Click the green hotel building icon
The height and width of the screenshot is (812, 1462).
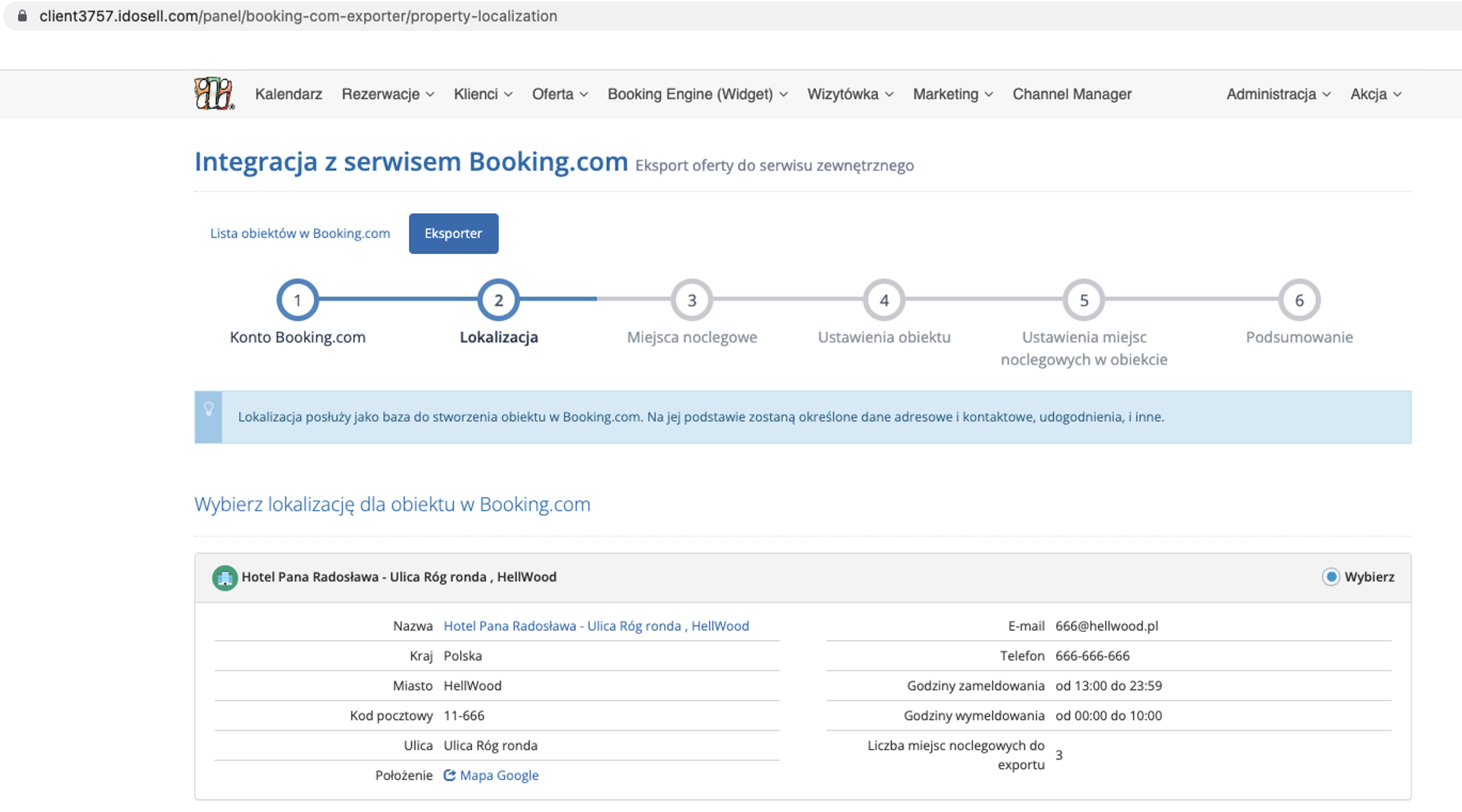coord(225,578)
